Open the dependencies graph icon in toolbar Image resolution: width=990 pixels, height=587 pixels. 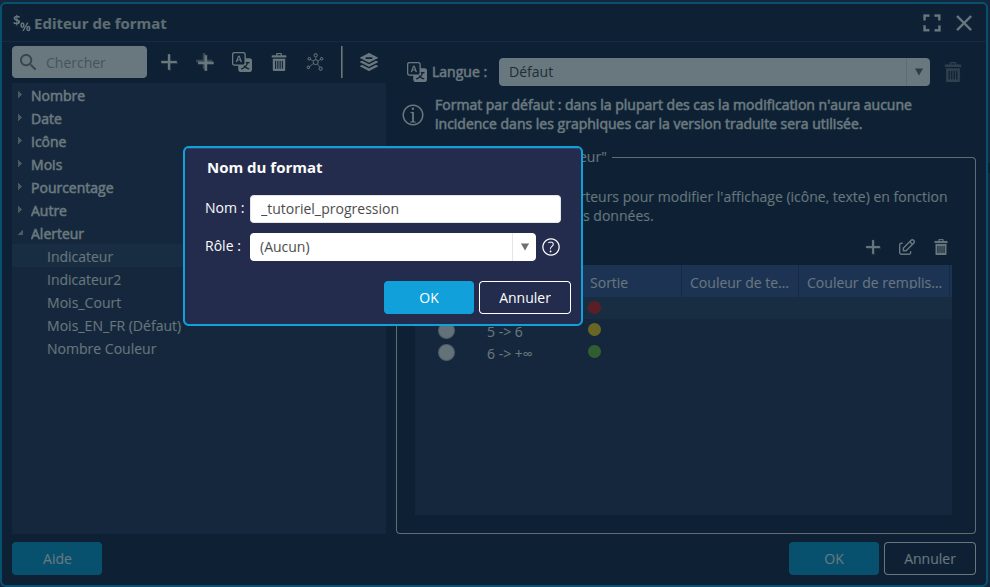pos(315,62)
